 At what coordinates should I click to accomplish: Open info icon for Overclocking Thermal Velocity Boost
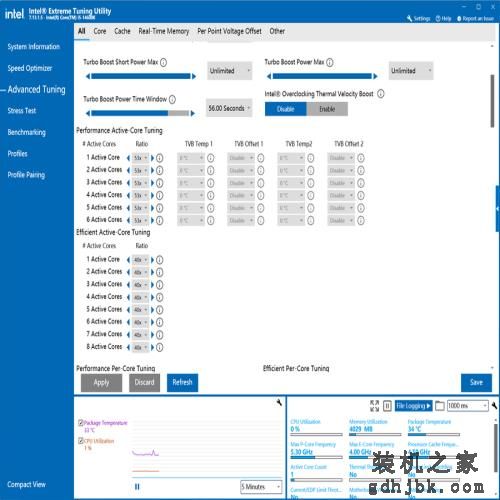[381, 94]
